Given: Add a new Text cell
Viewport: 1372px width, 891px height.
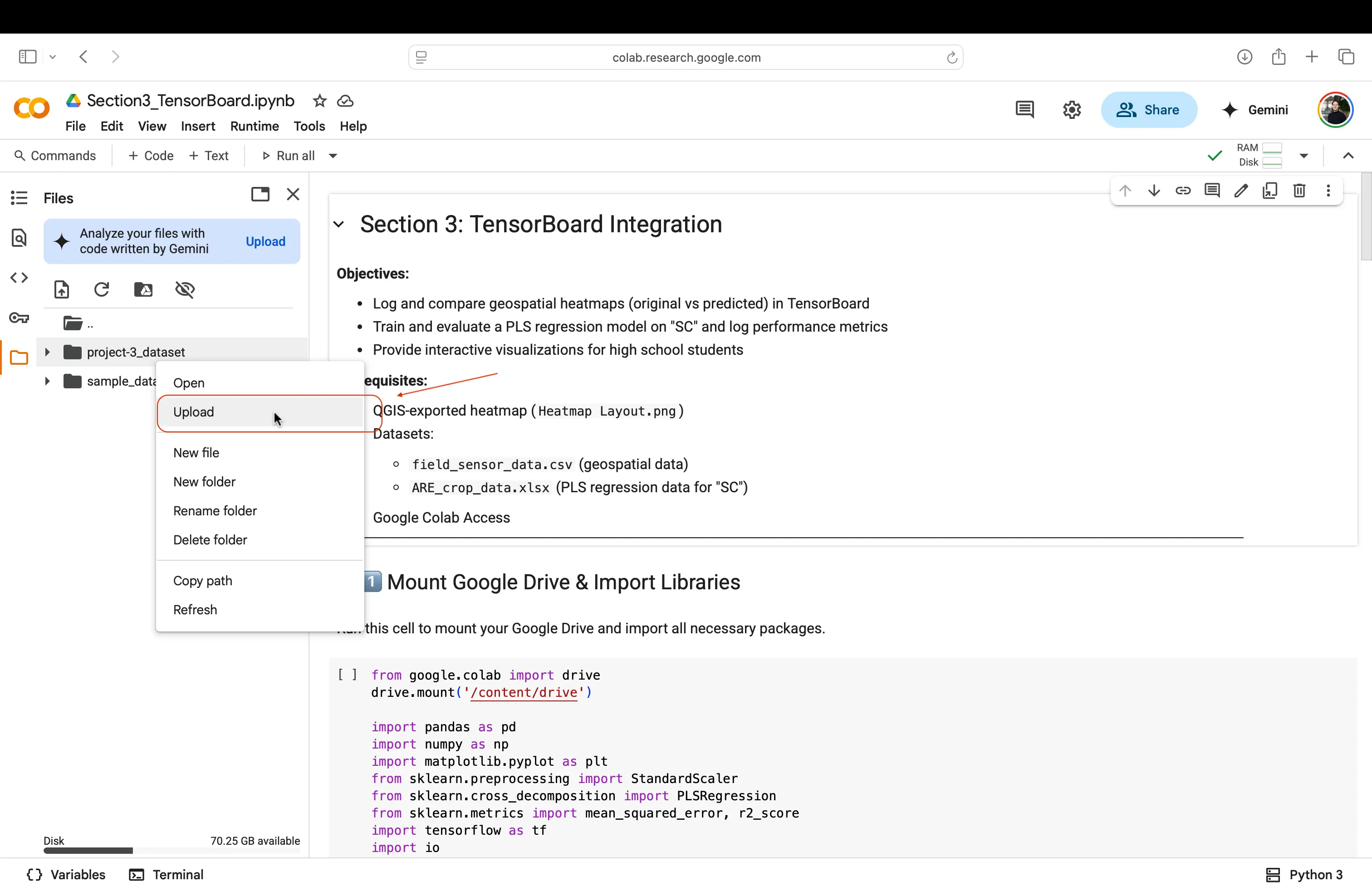Looking at the screenshot, I should [x=209, y=156].
